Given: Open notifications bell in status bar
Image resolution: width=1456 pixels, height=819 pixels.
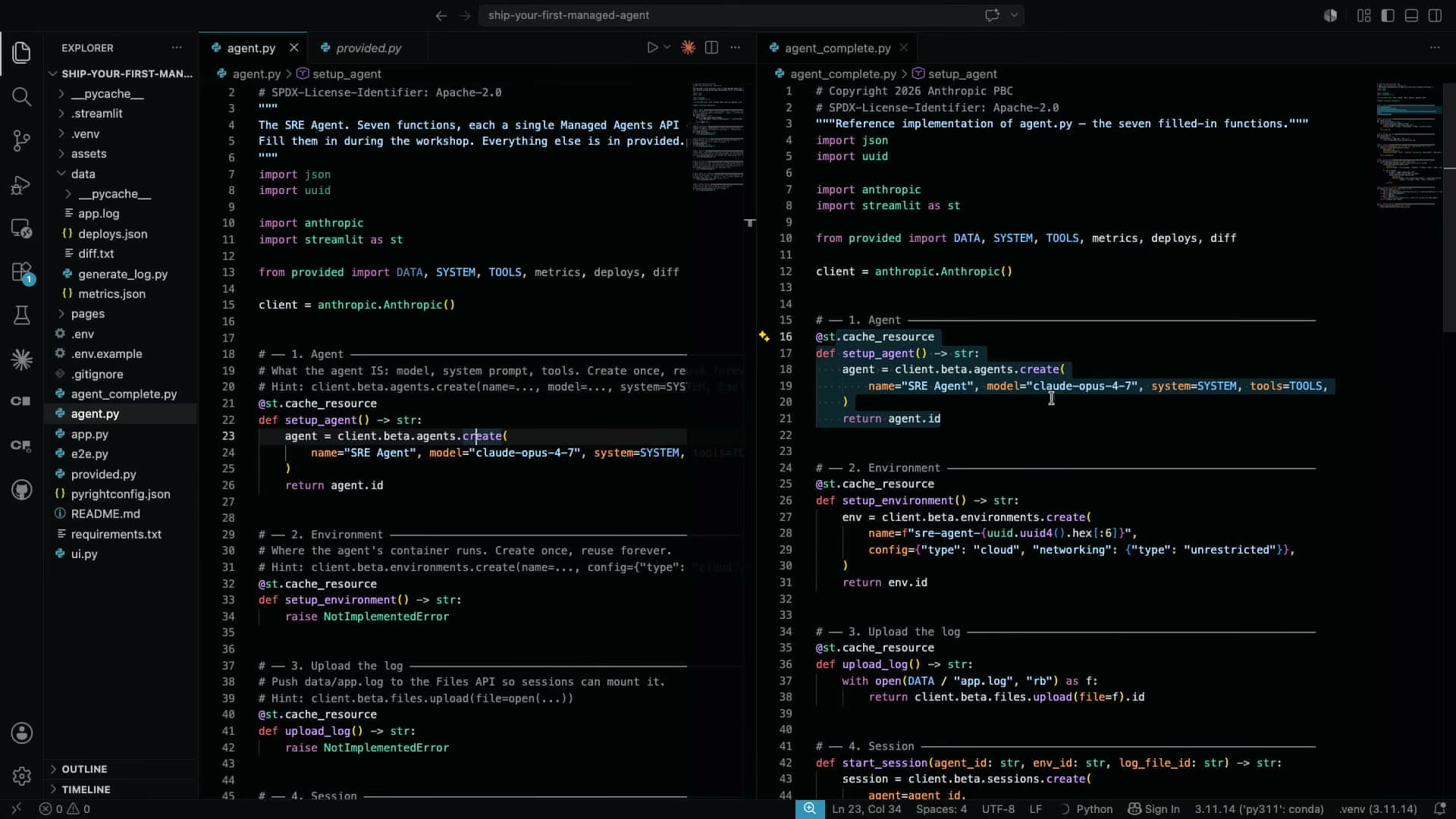Looking at the screenshot, I should point(1439,809).
